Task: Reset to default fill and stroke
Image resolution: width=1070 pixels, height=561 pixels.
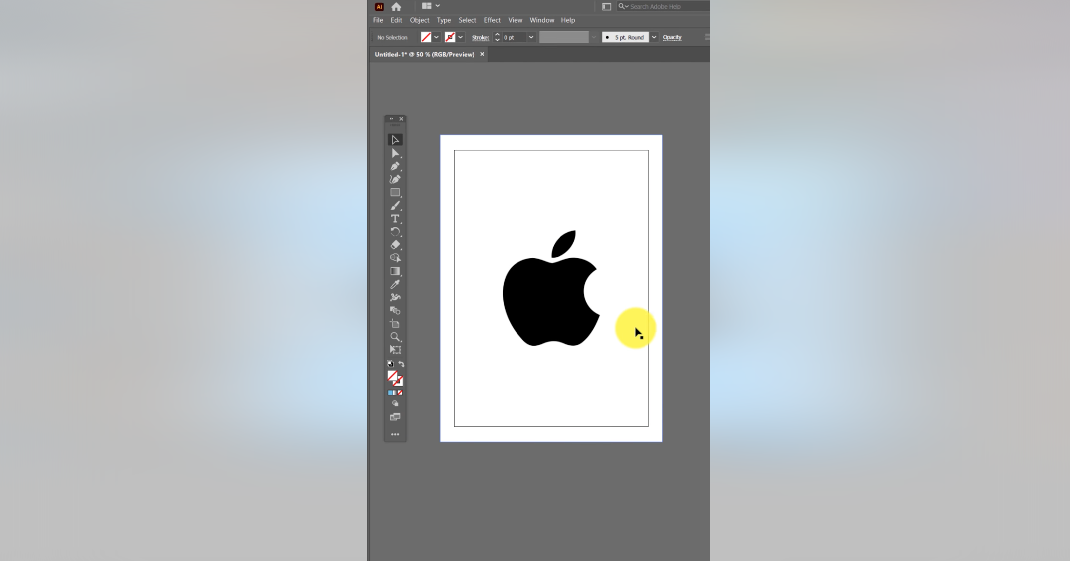Action: (x=390, y=364)
